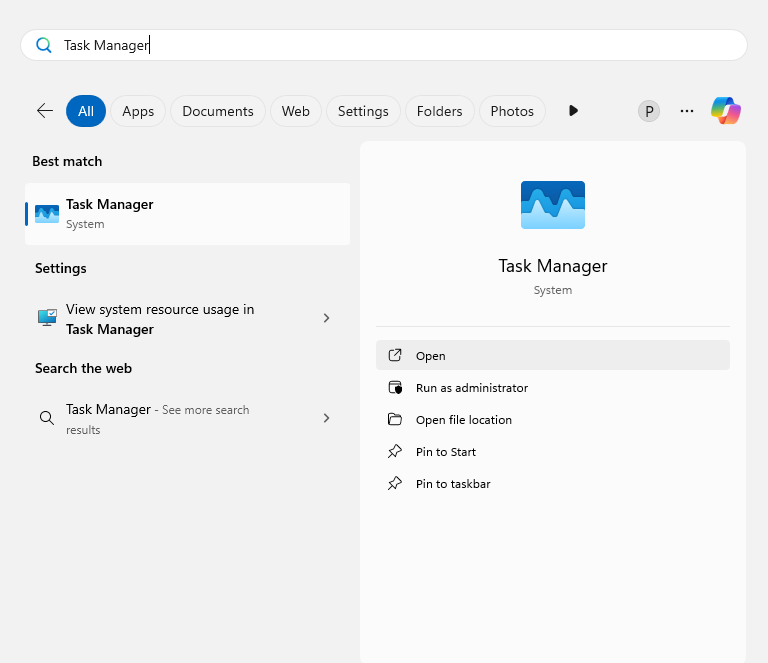The height and width of the screenshot is (663, 768).
Task: Pin Task Manager to taskbar
Action: 452,484
